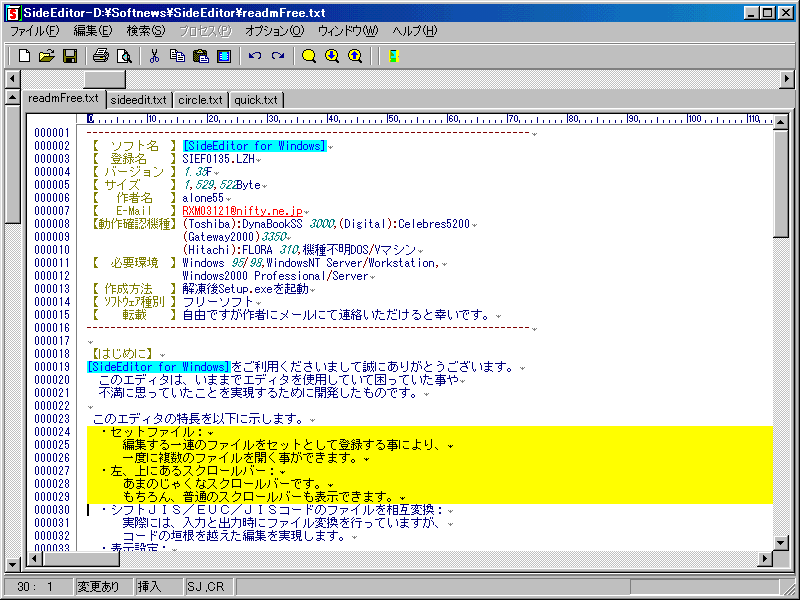
Task: Click the 【 バージョン 】 label
Action: (134, 172)
